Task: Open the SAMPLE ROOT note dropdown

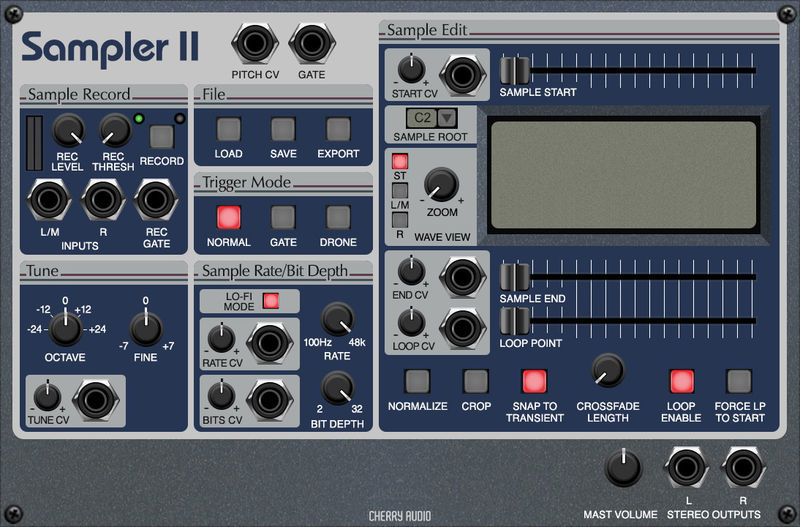Action: [x=446, y=117]
